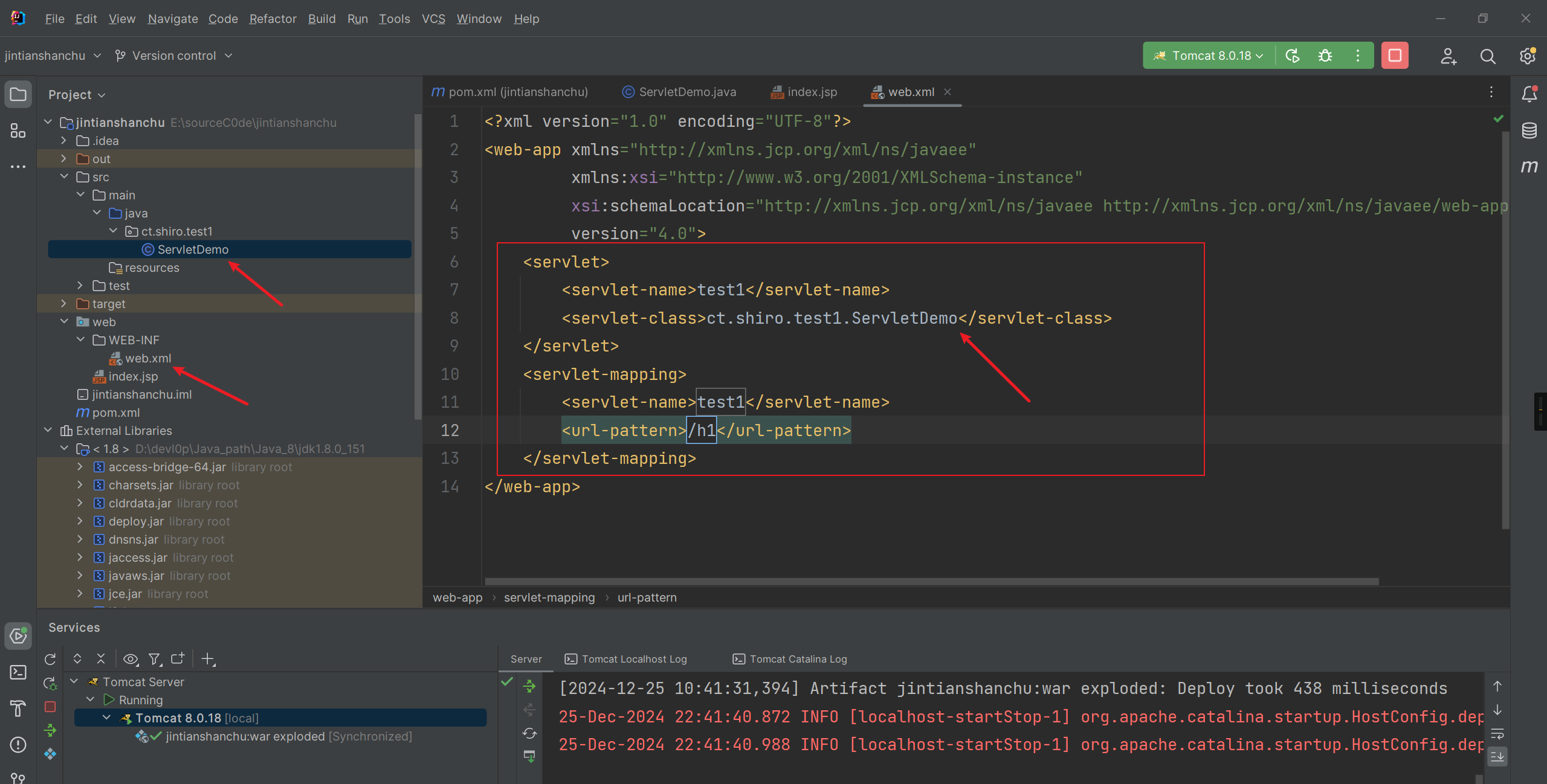Click the Rerun Tomcat icon in toolbar
Viewport: 1547px width, 784px height.
coord(1293,56)
